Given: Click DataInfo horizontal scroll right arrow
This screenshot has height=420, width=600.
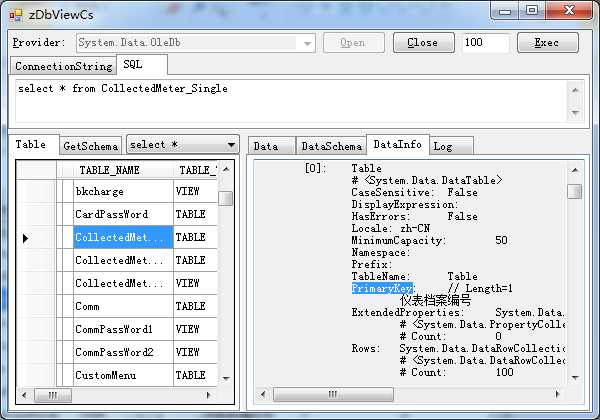Looking at the screenshot, I should pyautogui.click(x=558, y=394).
